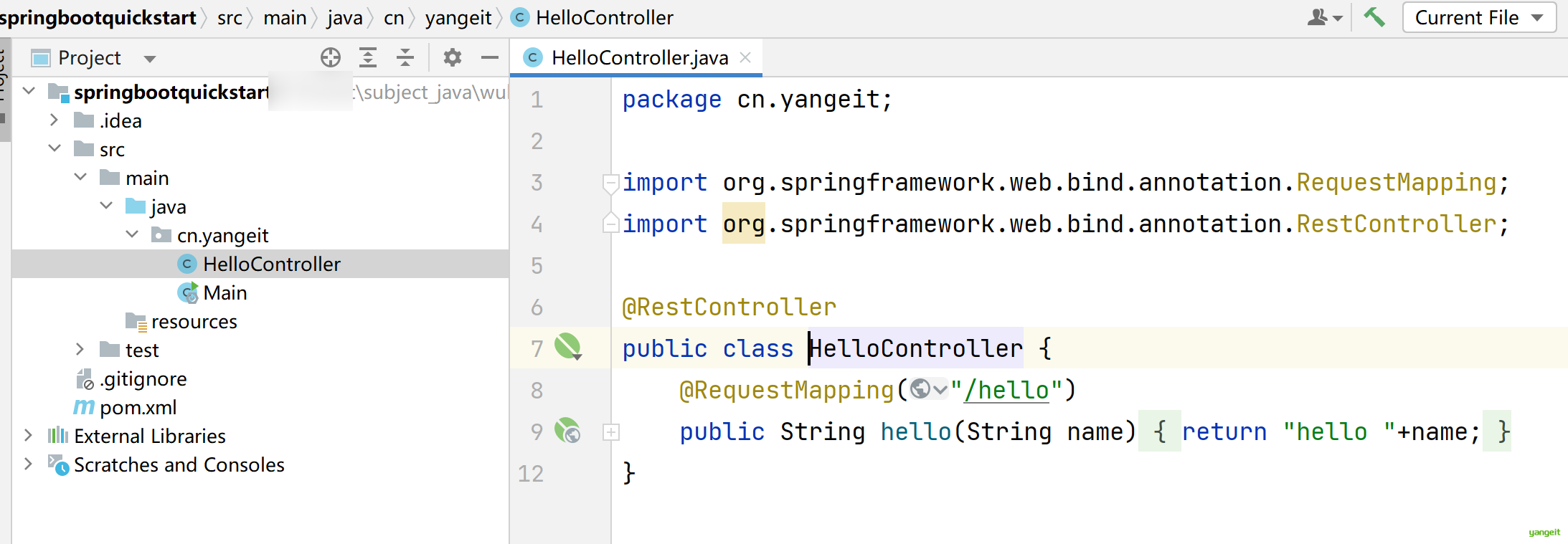The height and width of the screenshot is (544, 1568).
Task: Select the HelloController.java editor tab
Action: click(639, 57)
